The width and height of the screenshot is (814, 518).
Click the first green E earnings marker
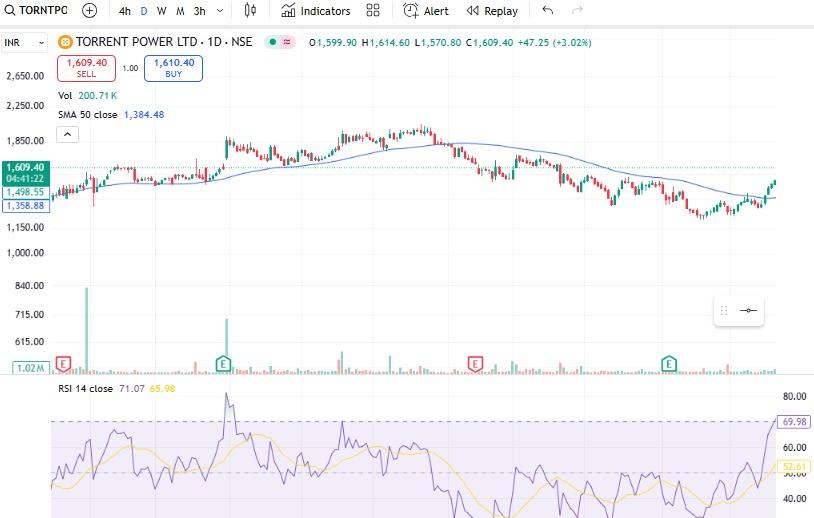[223, 363]
